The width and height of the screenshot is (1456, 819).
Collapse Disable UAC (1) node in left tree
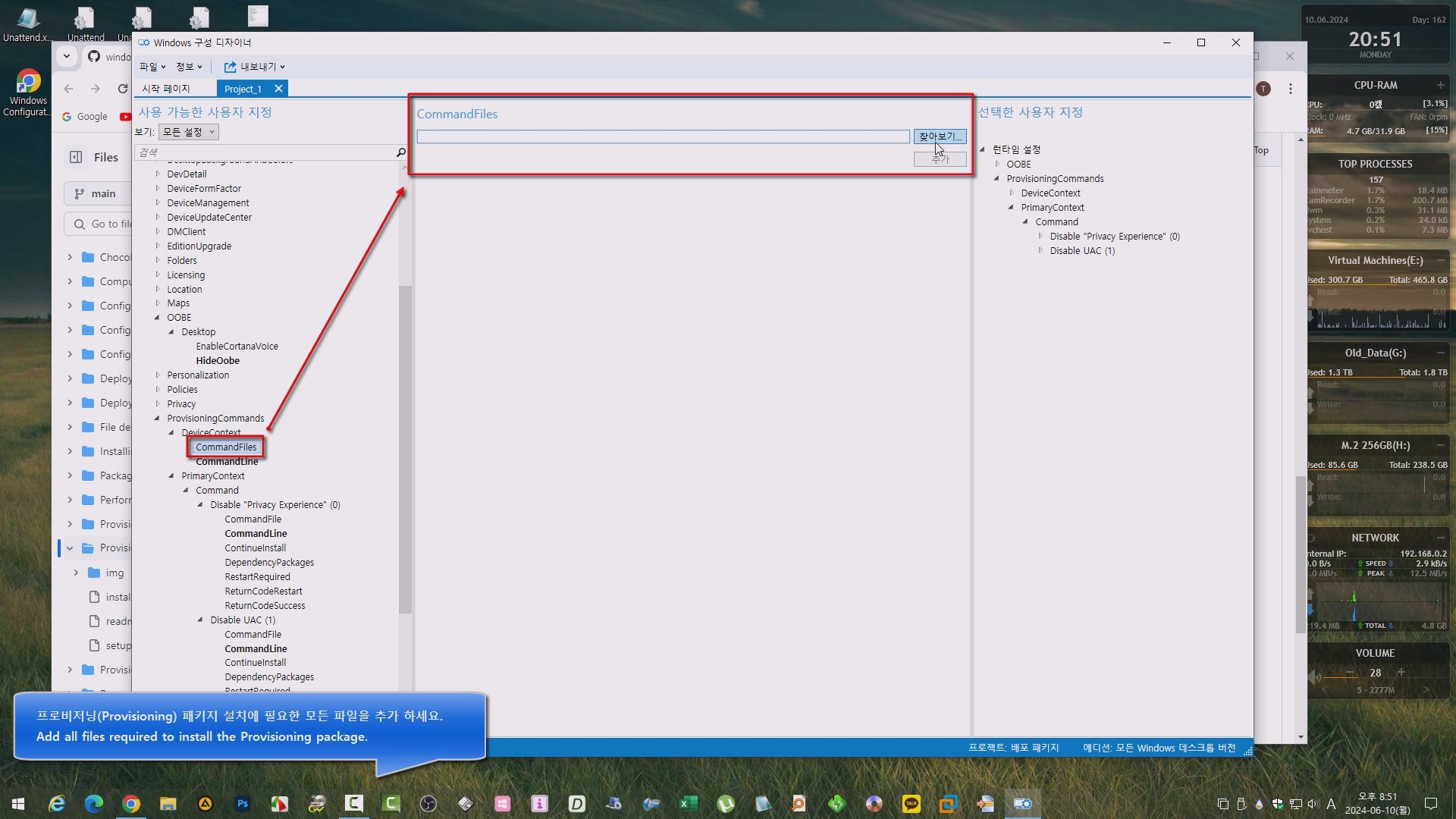200,620
